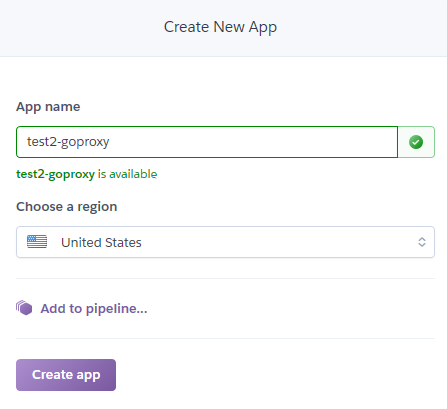Click the green availability checkmark icon
447x409 pixels.
pos(416,142)
